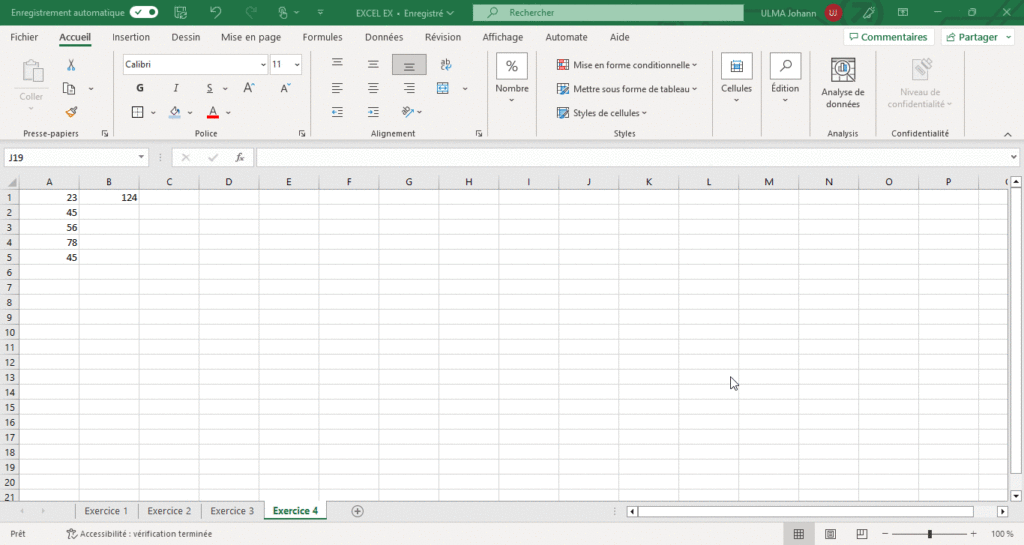Screen dimensions: 1024x545
Task: Decrease font size with smaller A icon
Action: [285, 88]
